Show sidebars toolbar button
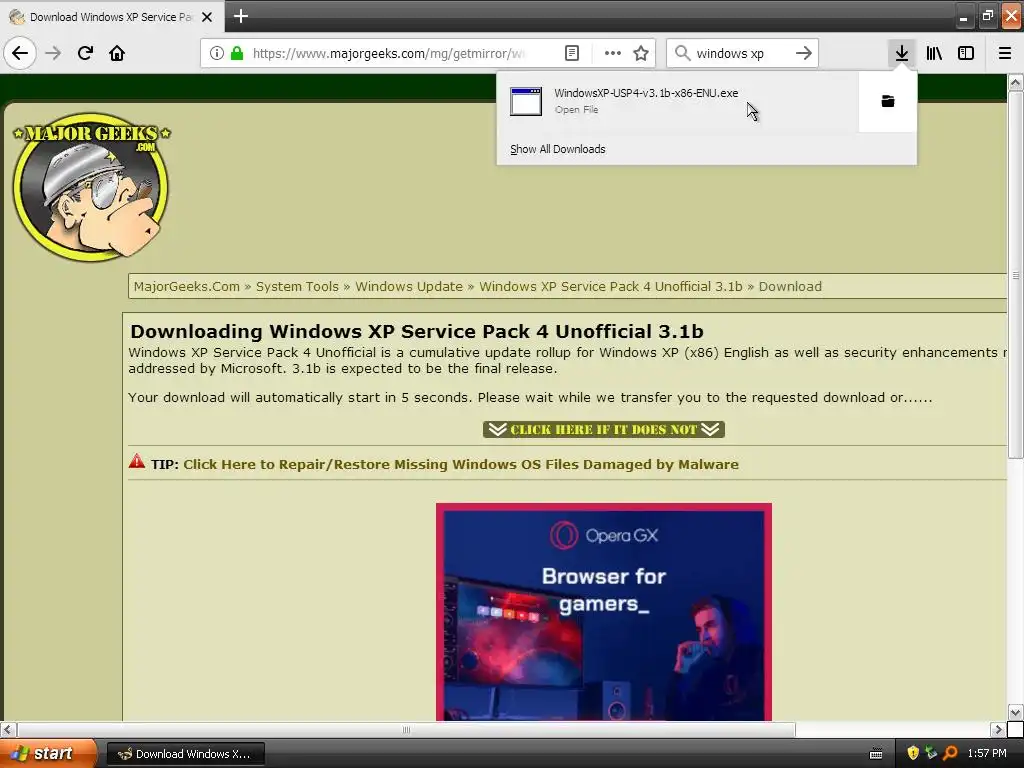 coord(966,54)
